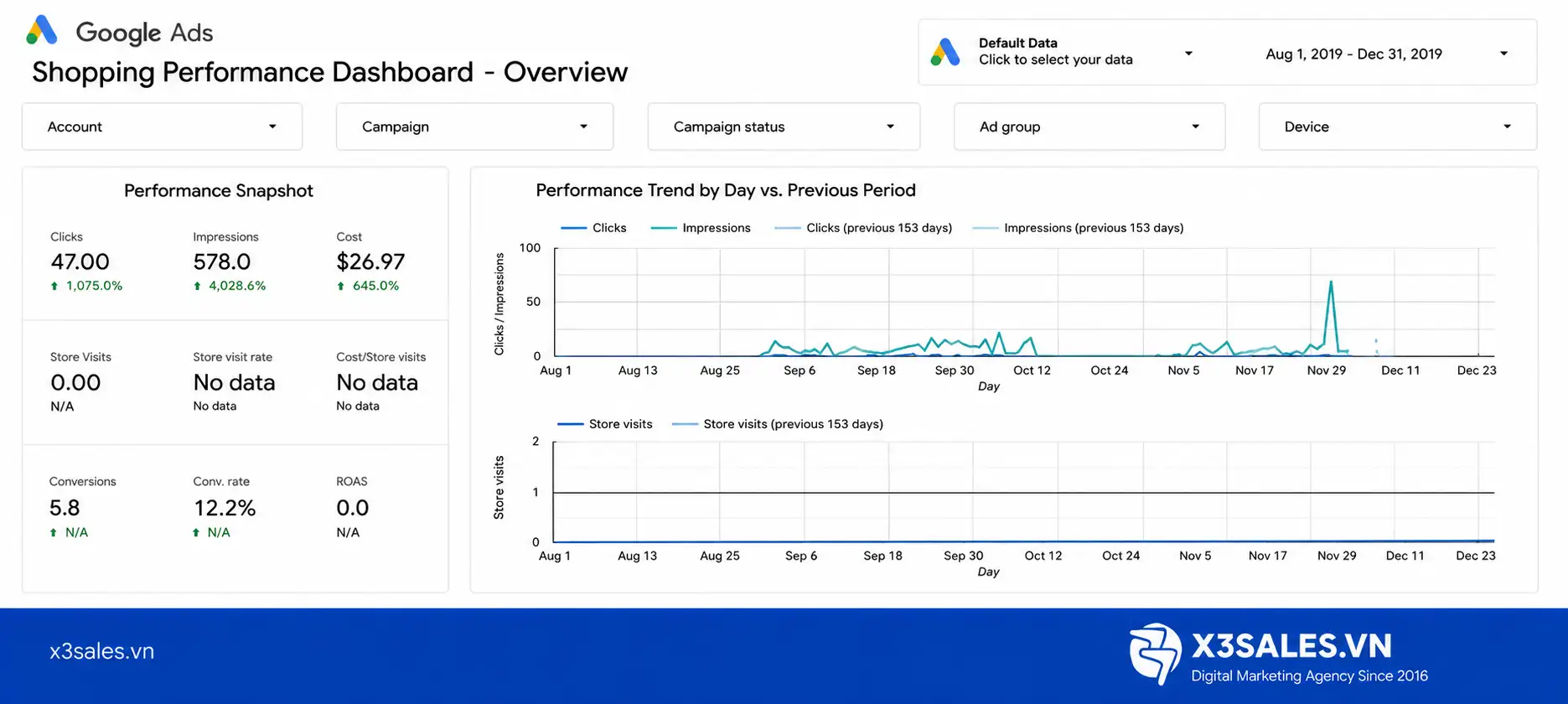The height and width of the screenshot is (704, 1568).
Task: Toggle the Clicks legend series
Action: click(x=593, y=228)
